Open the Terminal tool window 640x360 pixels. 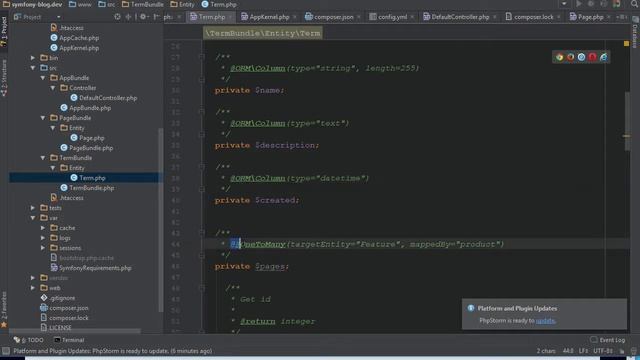point(69,340)
